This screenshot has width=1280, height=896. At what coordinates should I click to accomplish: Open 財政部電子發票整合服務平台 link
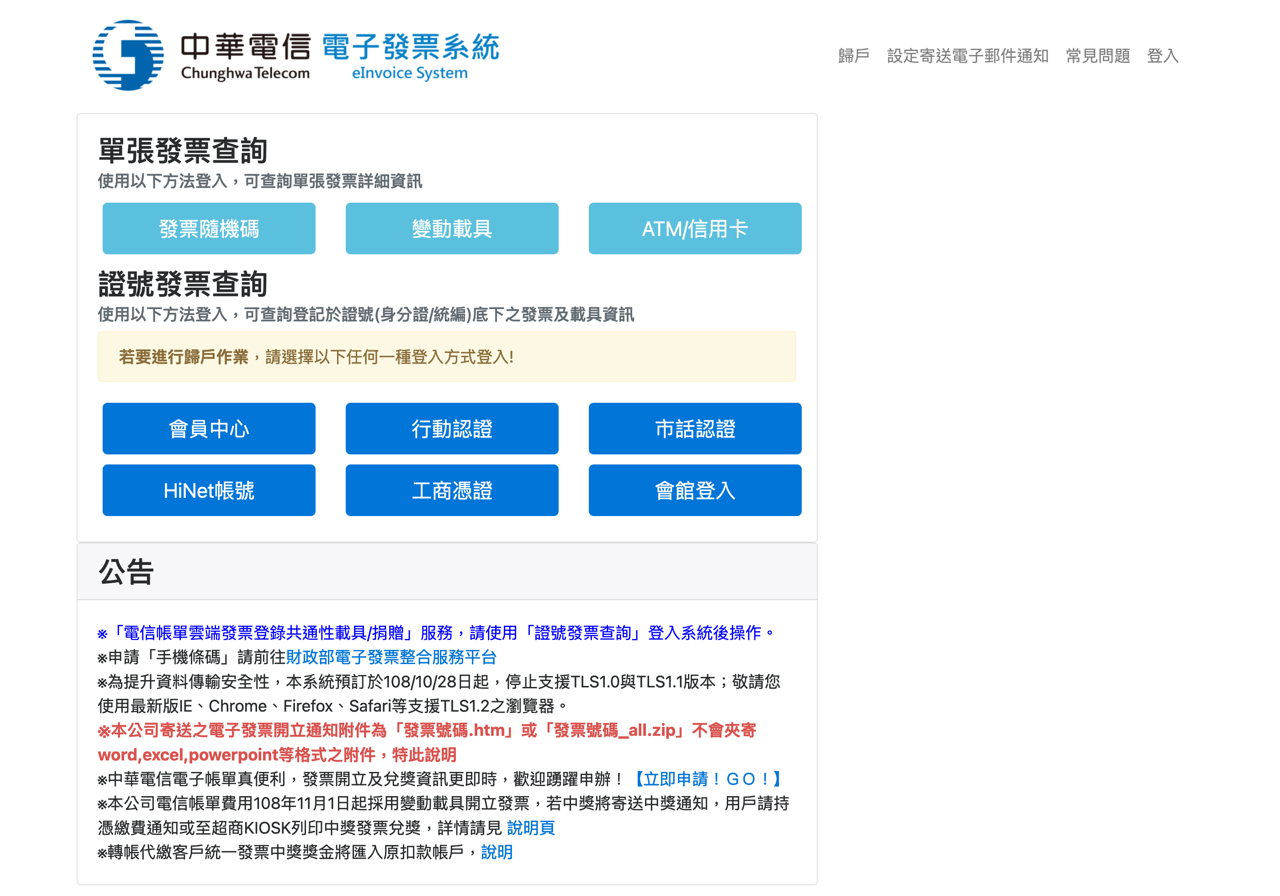pos(391,657)
